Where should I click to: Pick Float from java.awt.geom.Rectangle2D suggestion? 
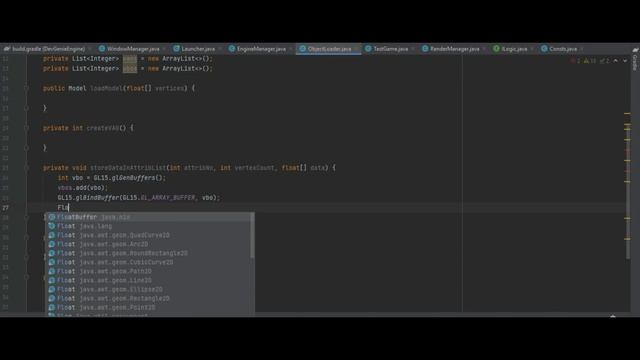(x=149, y=298)
